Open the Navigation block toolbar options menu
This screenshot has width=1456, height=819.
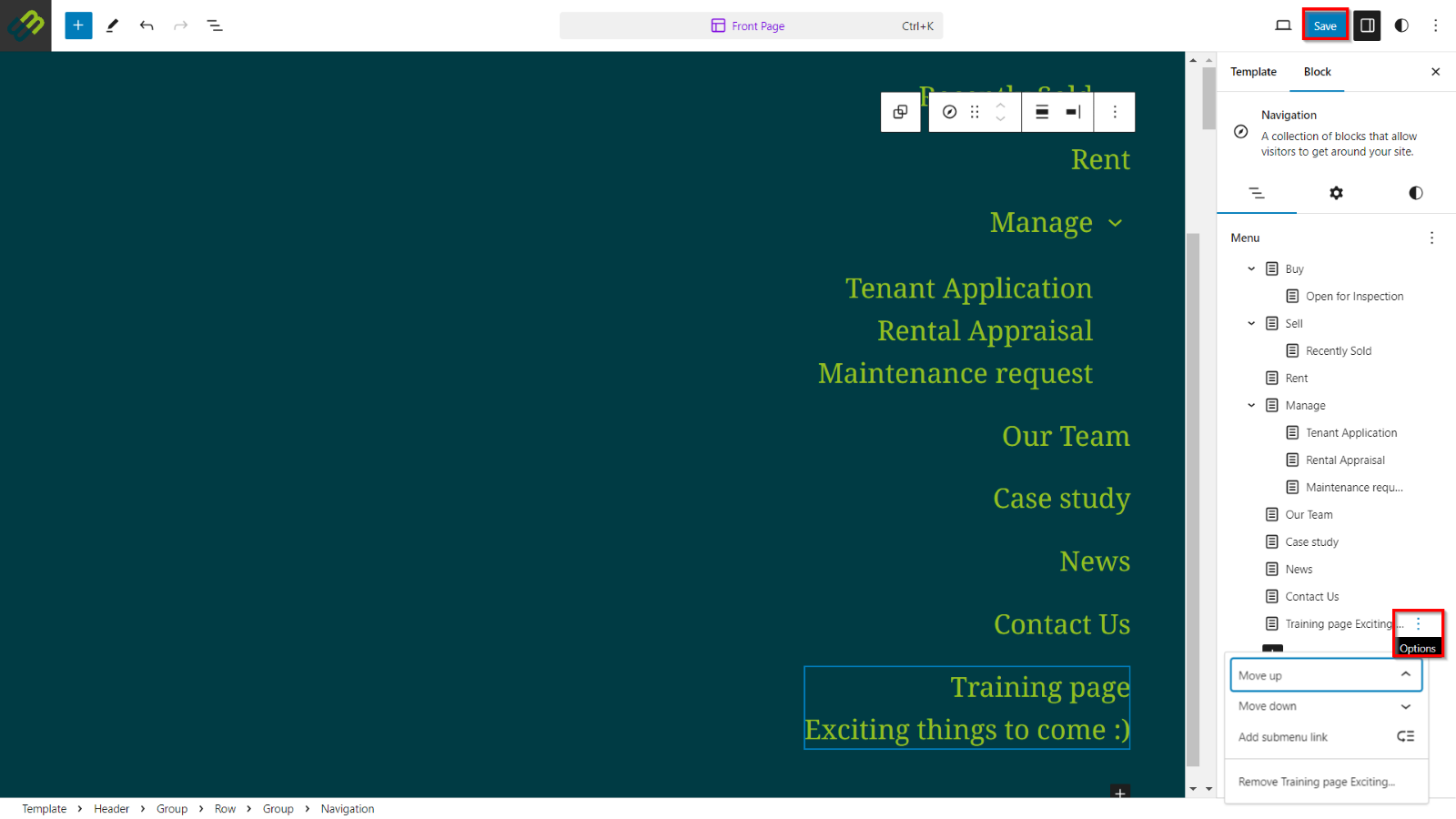pyautogui.click(x=1115, y=112)
